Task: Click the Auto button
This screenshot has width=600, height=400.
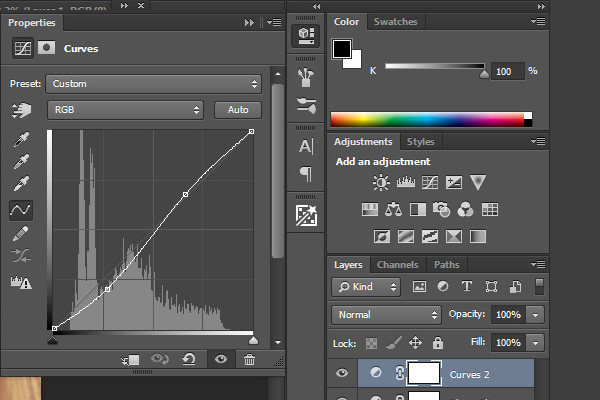Action: coord(238,110)
